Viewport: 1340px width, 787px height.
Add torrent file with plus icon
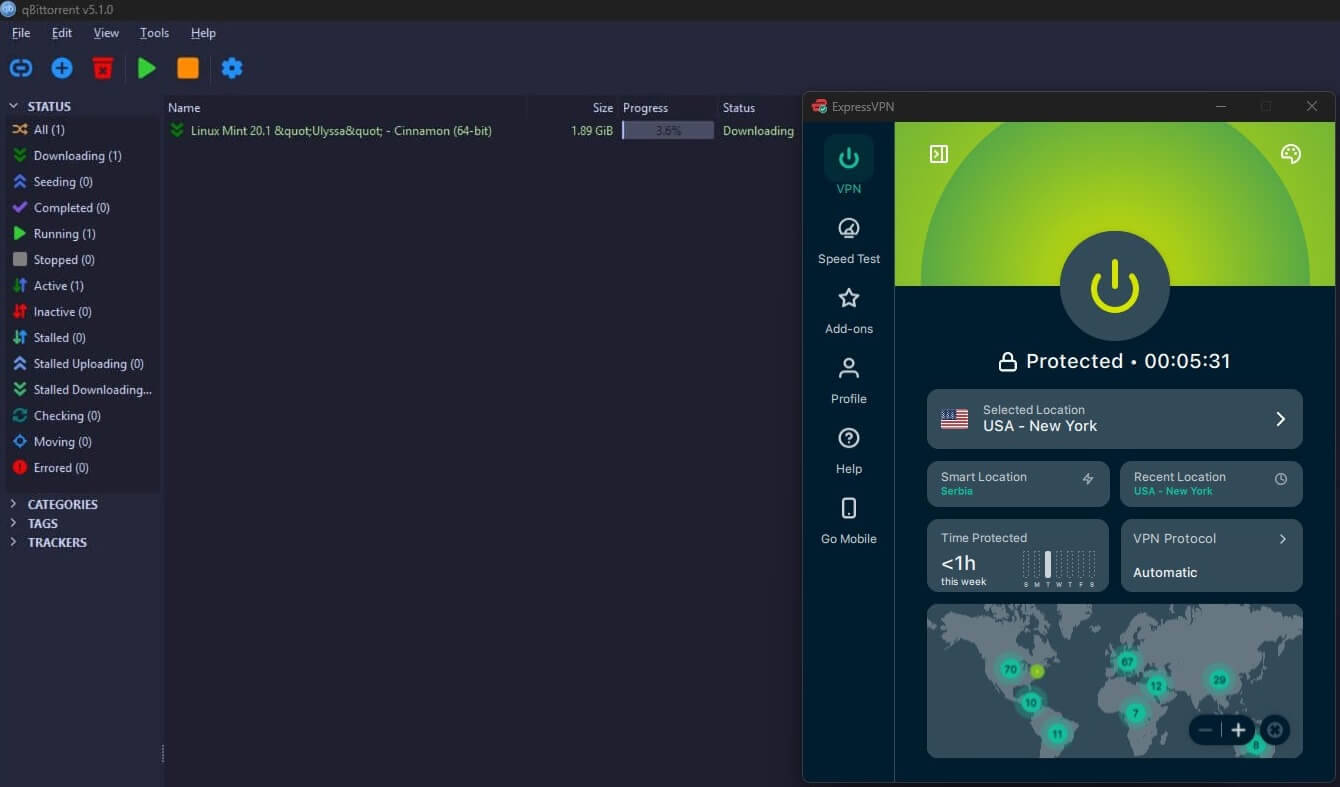62,68
